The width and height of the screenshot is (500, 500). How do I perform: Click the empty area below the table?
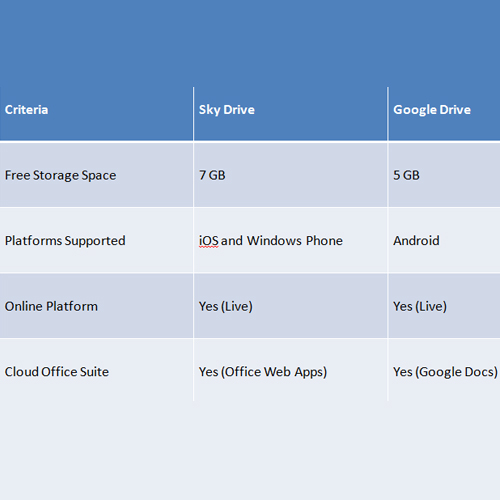(x=250, y=450)
